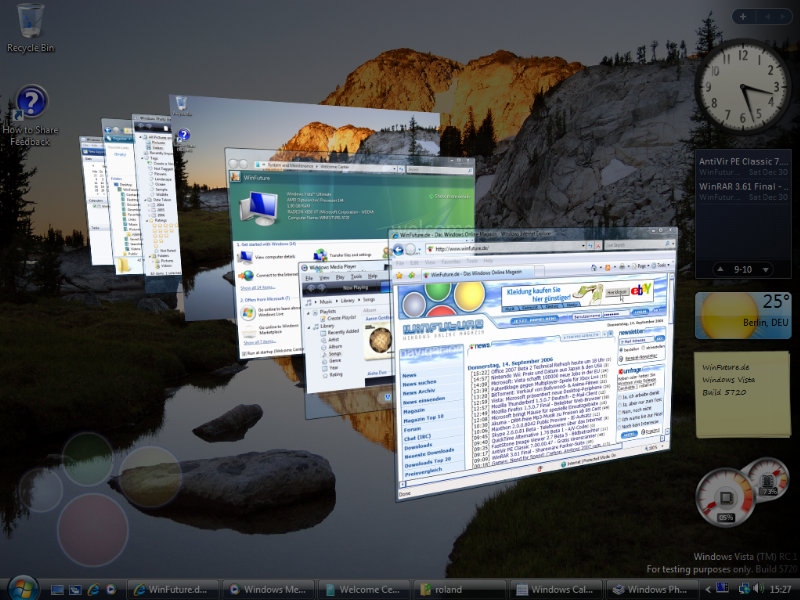Click Switch between windows quick launch icon

pos(75,590)
